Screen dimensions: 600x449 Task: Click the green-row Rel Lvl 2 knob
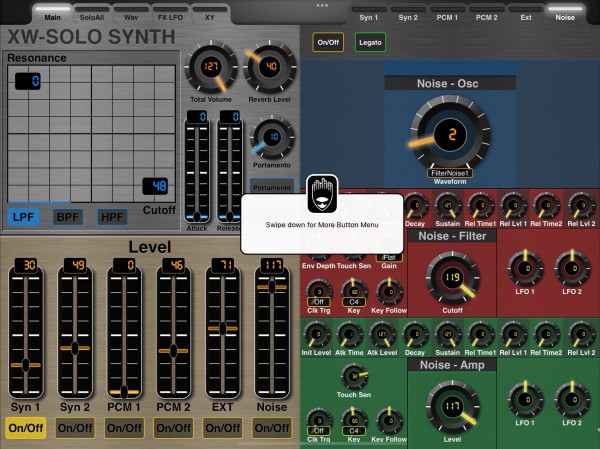click(581, 335)
